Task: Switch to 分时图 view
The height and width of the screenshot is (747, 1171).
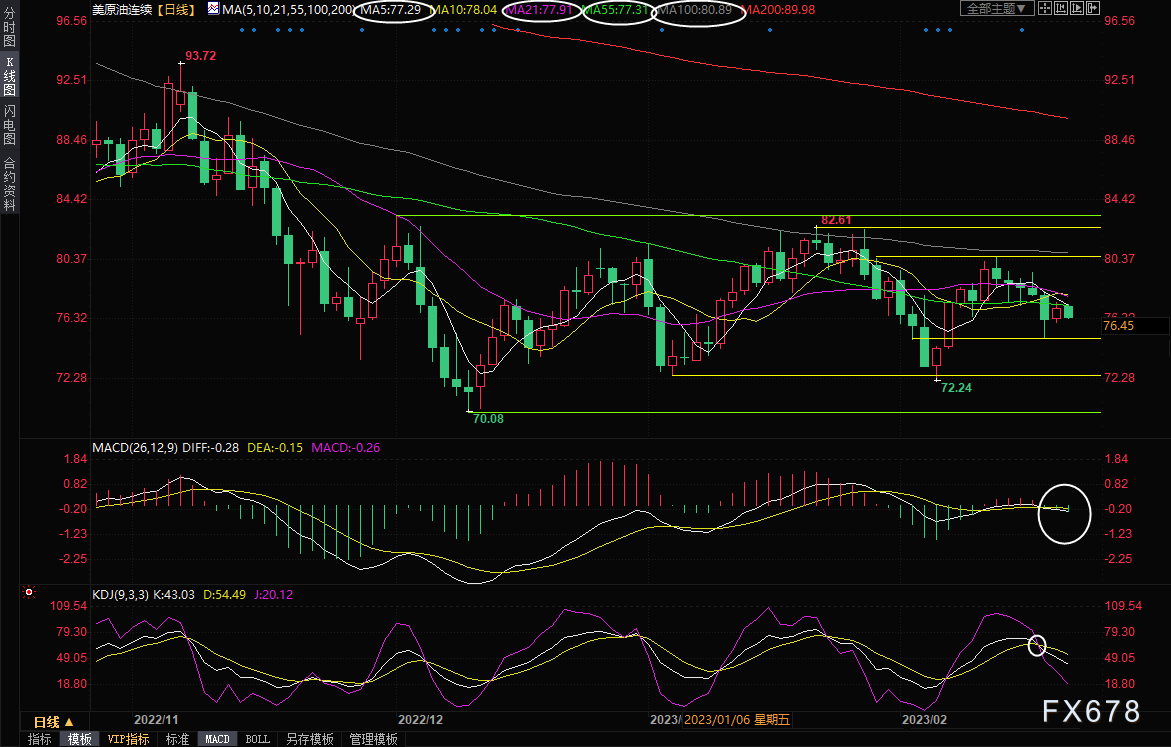Action: [x=9, y=27]
